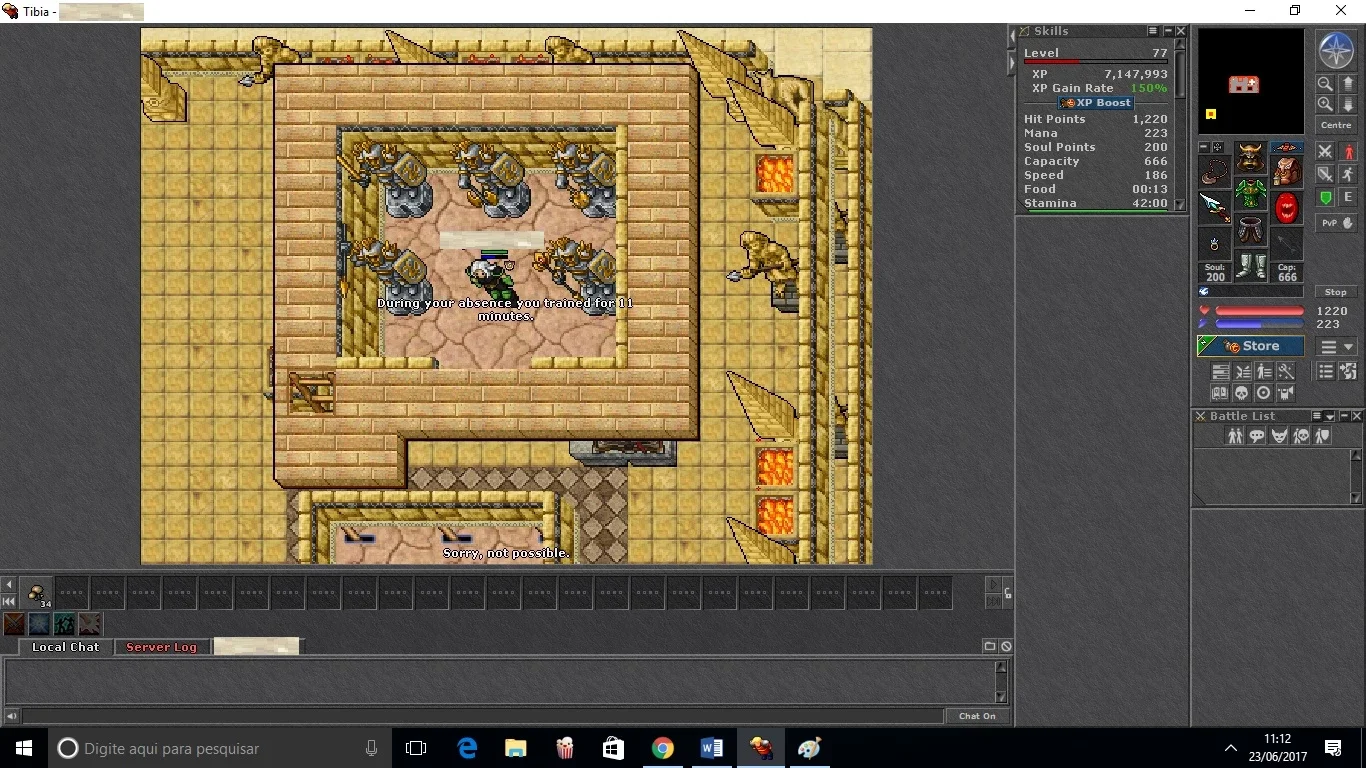Screen dimensions: 1366x768
Task: Toggle stand mode red figure
Action: (x=1348, y=151)
